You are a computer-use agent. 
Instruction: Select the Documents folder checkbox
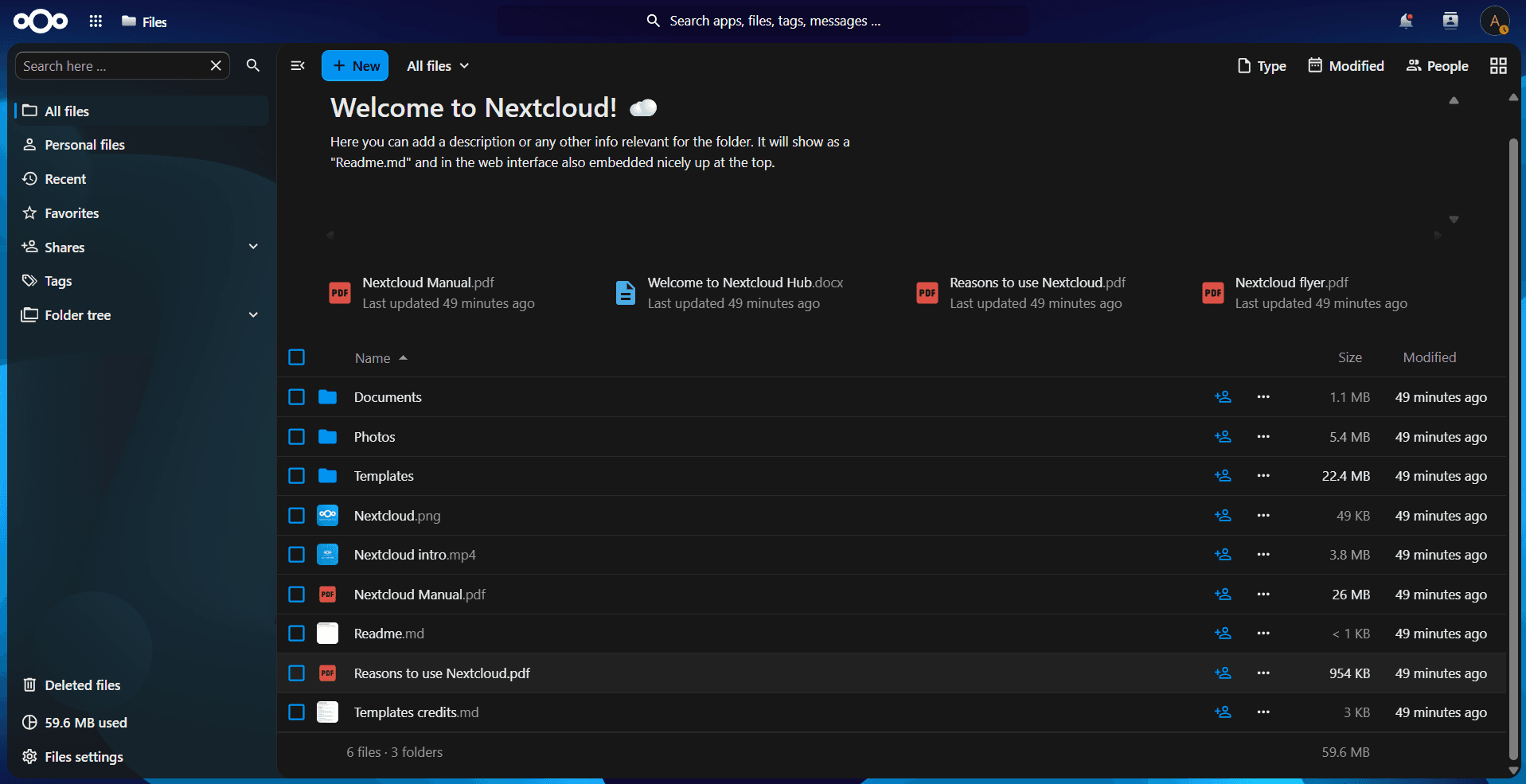(x=297, y=397)
